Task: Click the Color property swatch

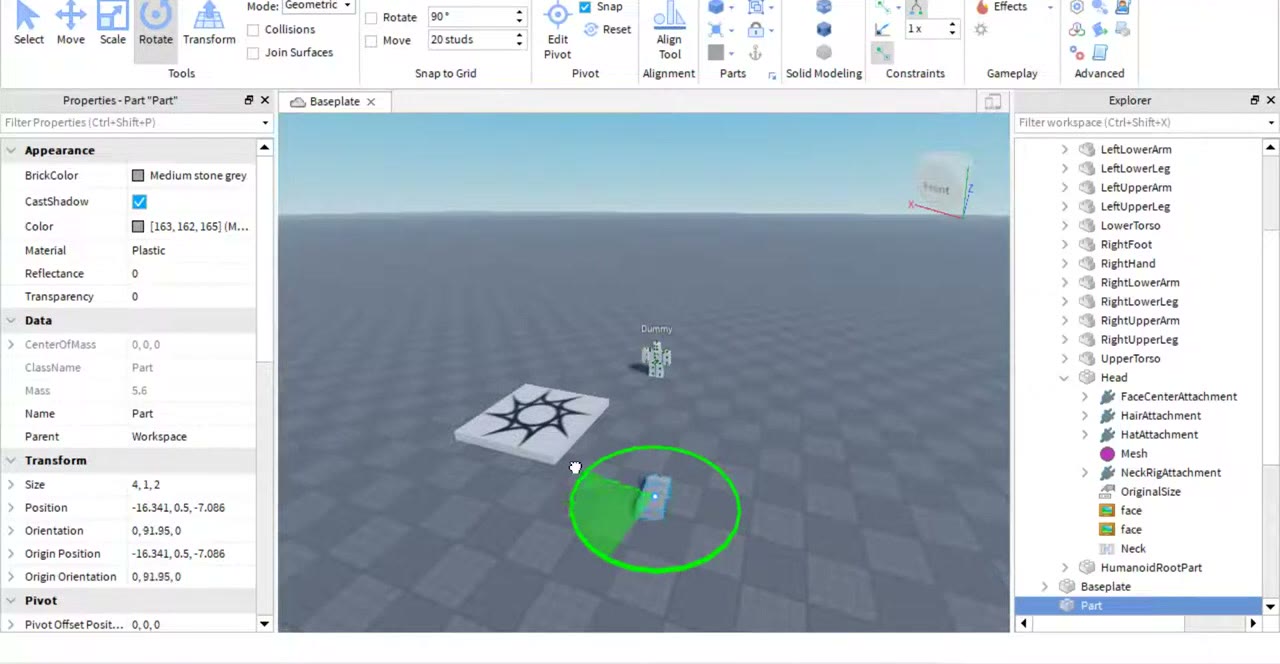Action: [138, 227]
